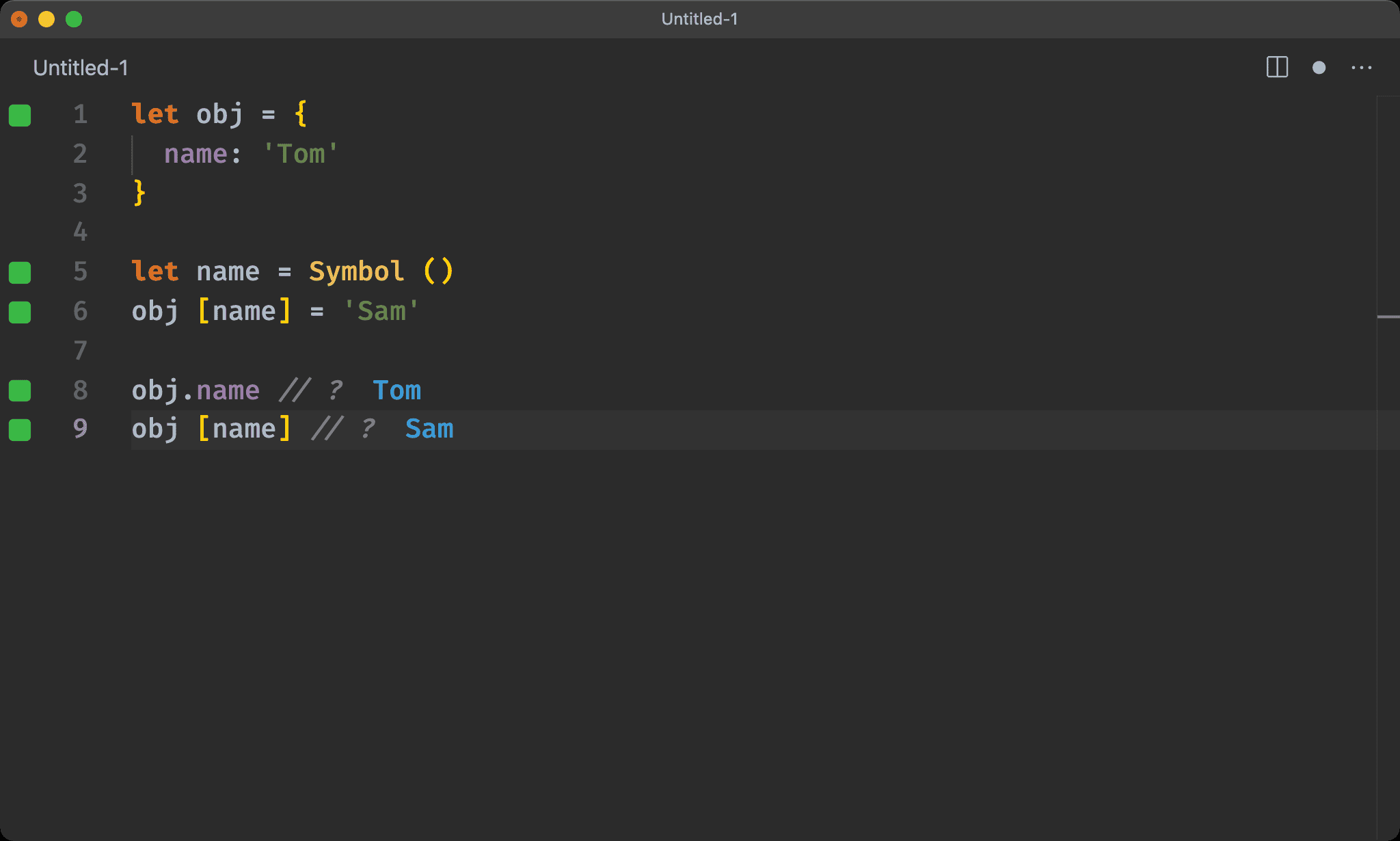The height and width of the screenshot is (841, 1400).
Task: Click the unsaved changes dot indicator
Action: pyautogui.click(x=1319, y=67)
